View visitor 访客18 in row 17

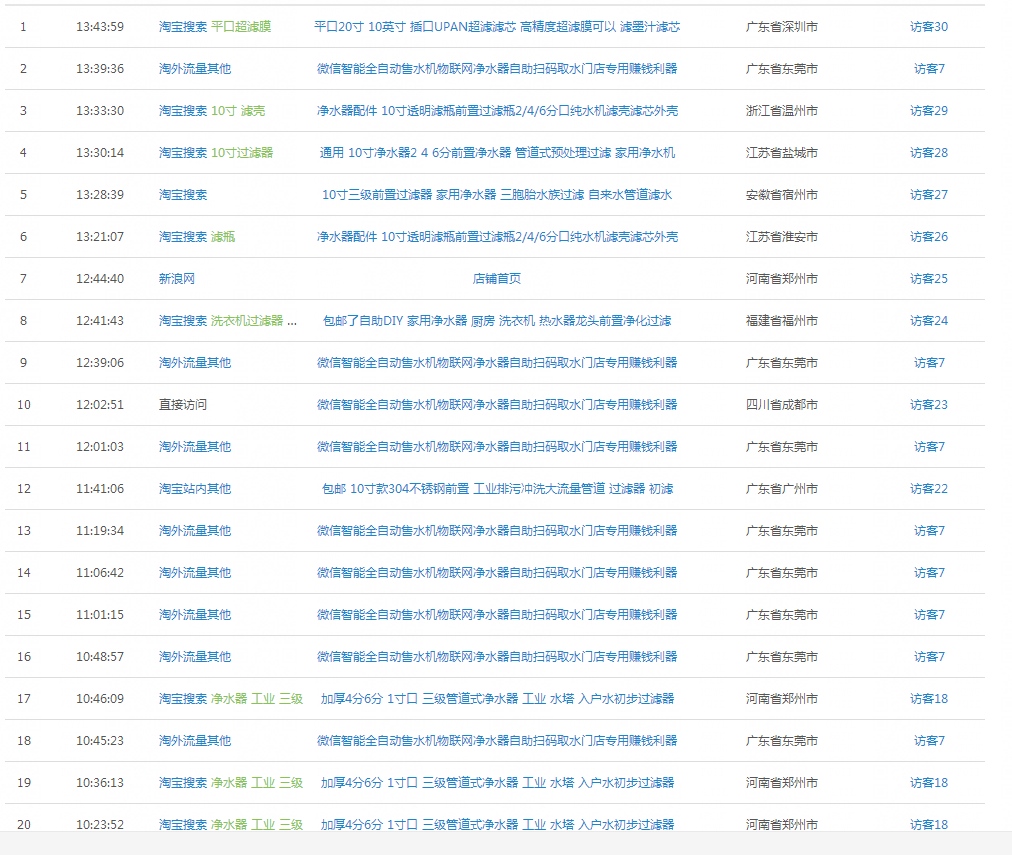point(929,698)
